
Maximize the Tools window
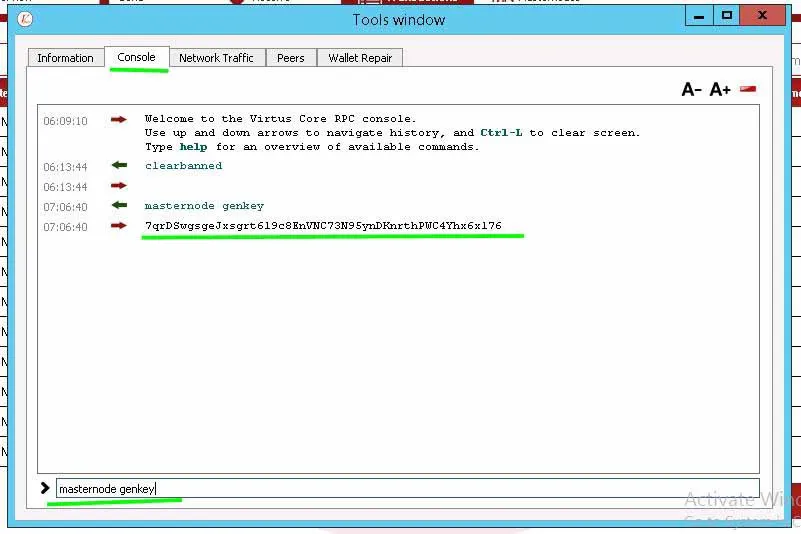point(726,16)
